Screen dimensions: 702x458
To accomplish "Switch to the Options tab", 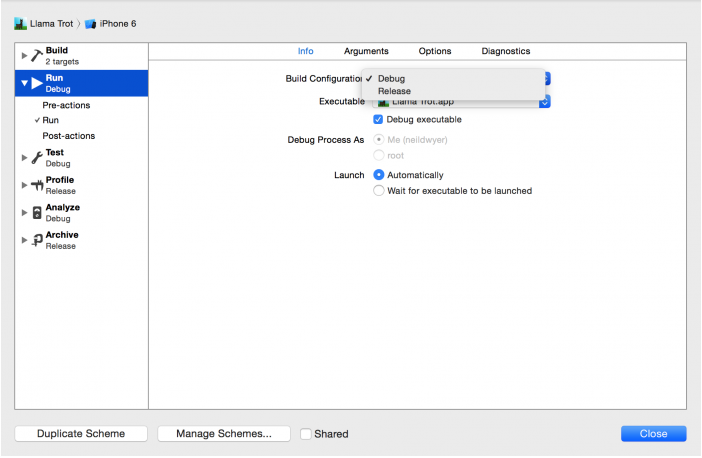I will pos(435,51).
